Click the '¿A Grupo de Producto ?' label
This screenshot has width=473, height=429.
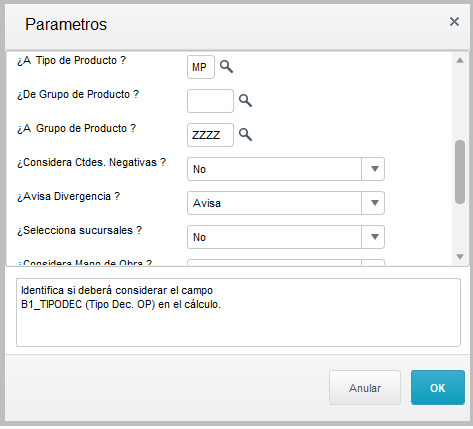77,129
